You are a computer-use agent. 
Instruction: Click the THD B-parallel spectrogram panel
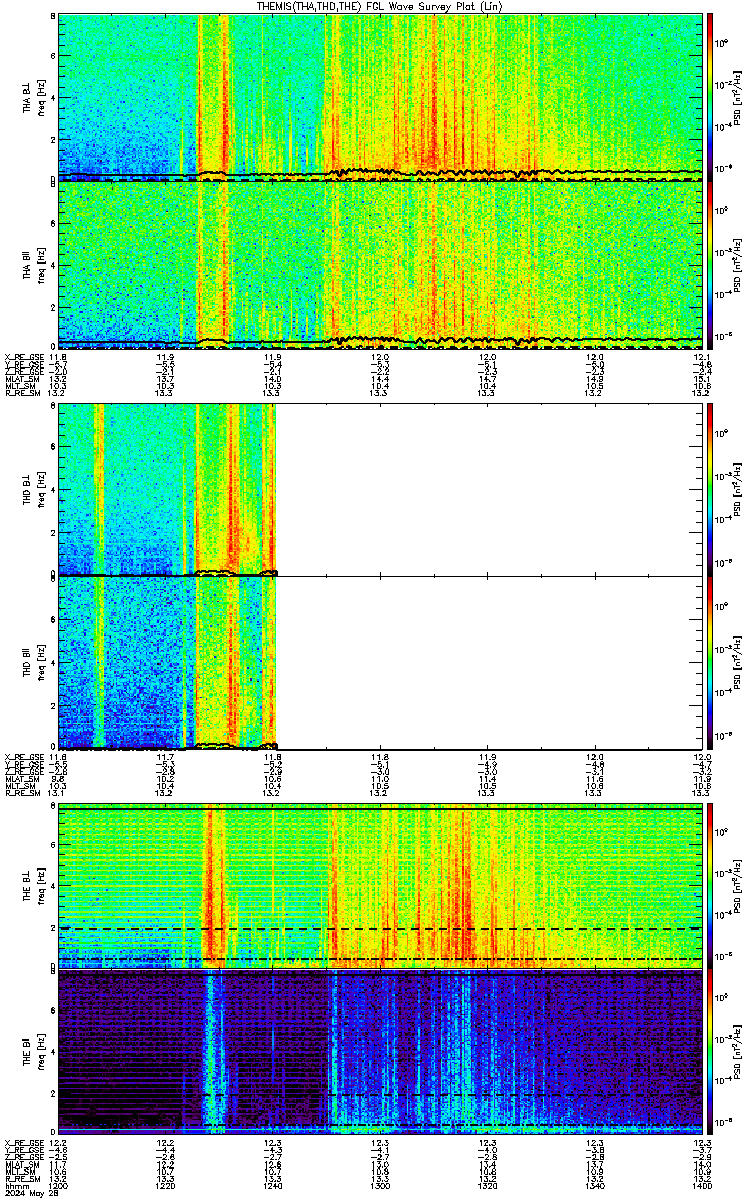379,662
